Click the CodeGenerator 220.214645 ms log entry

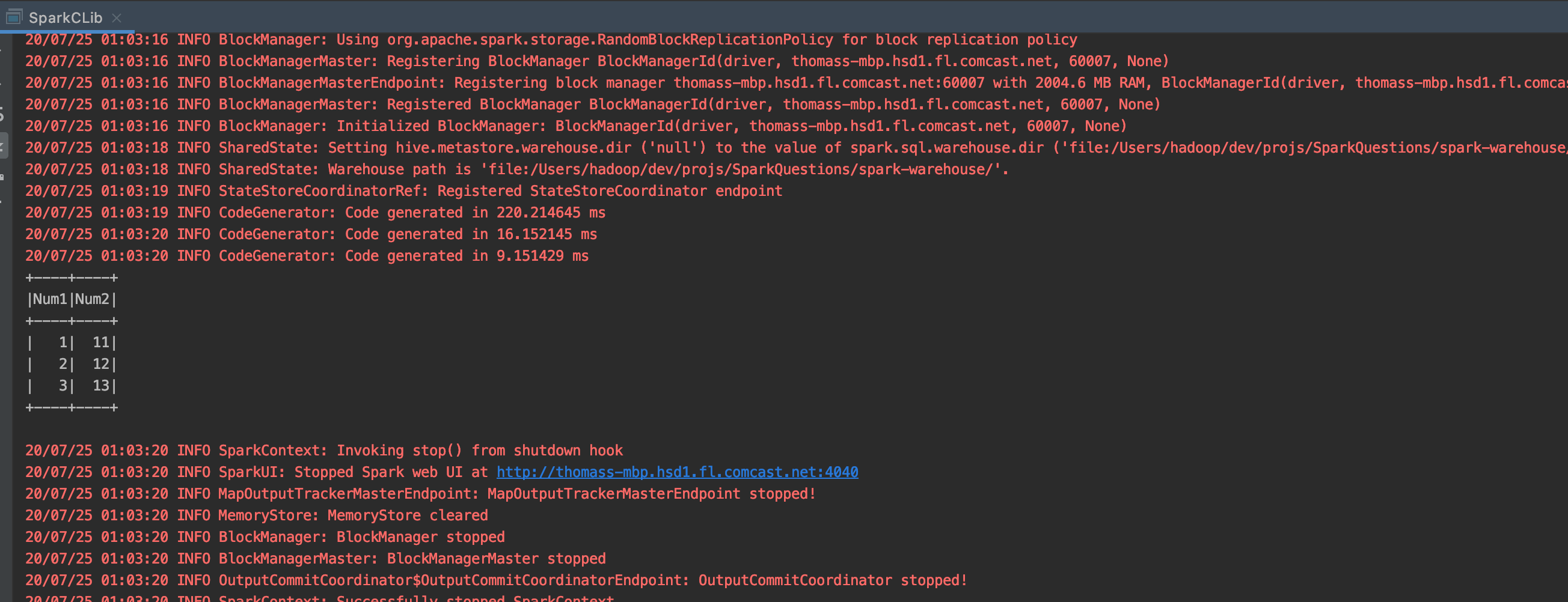click(315, 212)
